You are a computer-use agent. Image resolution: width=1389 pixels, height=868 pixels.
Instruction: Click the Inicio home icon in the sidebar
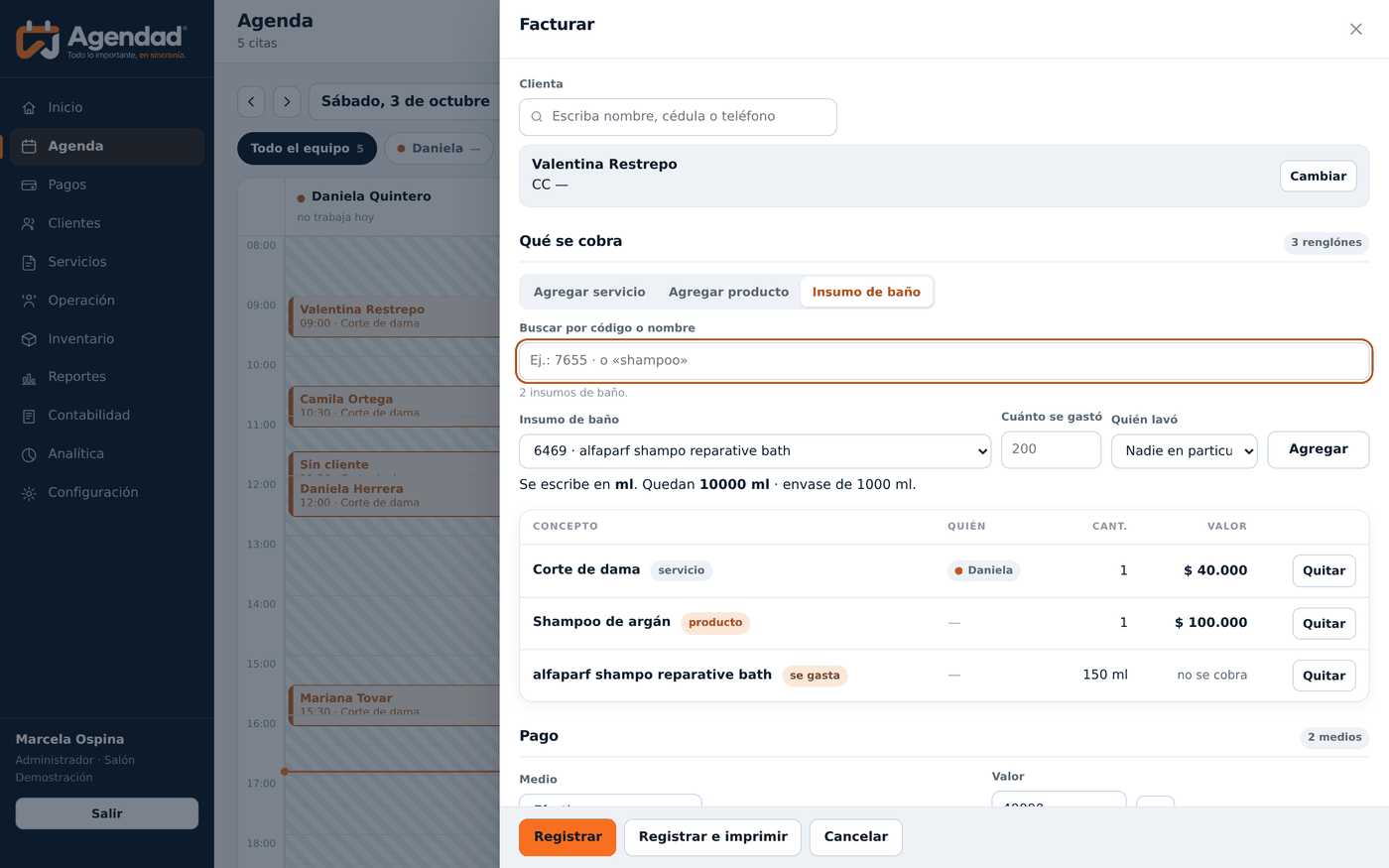pyautogui.click(x=29, y=107)
